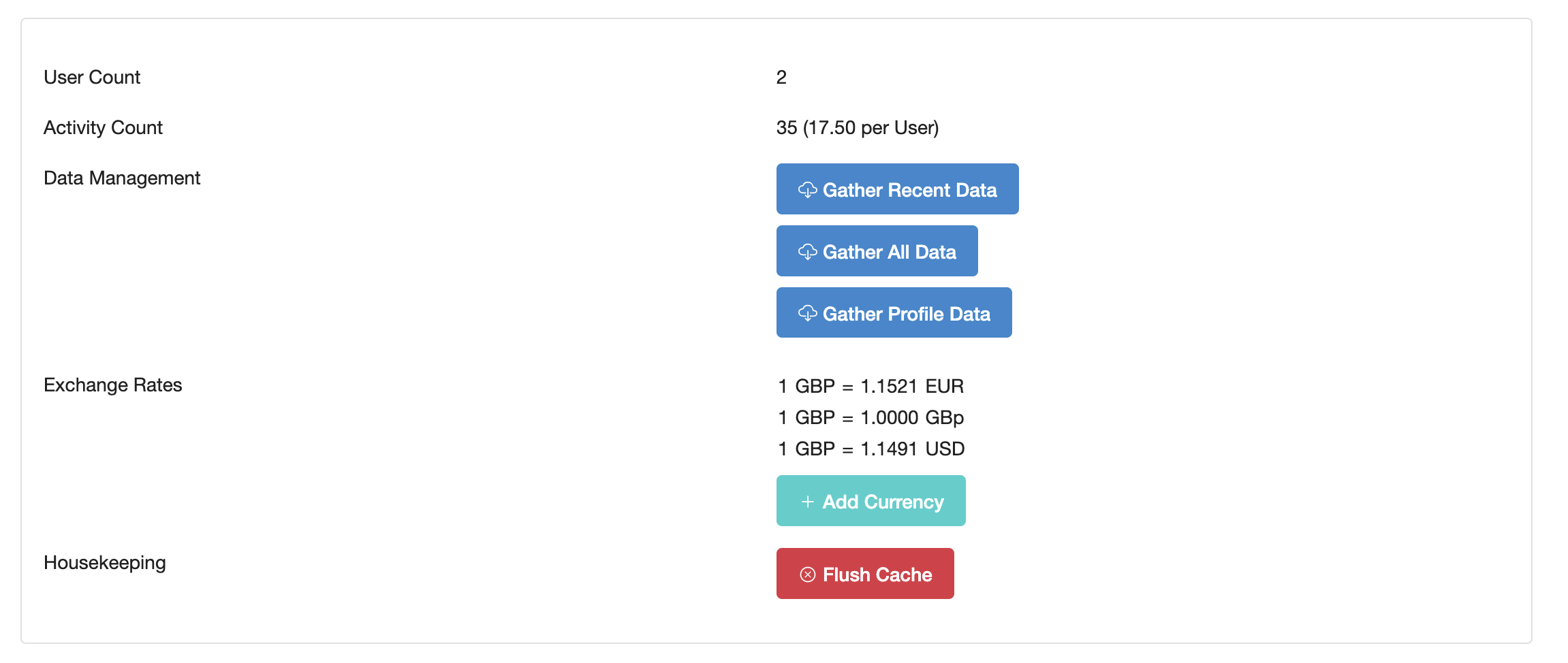The height and width of the screenshot is (663, 1568).
Task: Click the Activity Count label
Action: point(103,127)
